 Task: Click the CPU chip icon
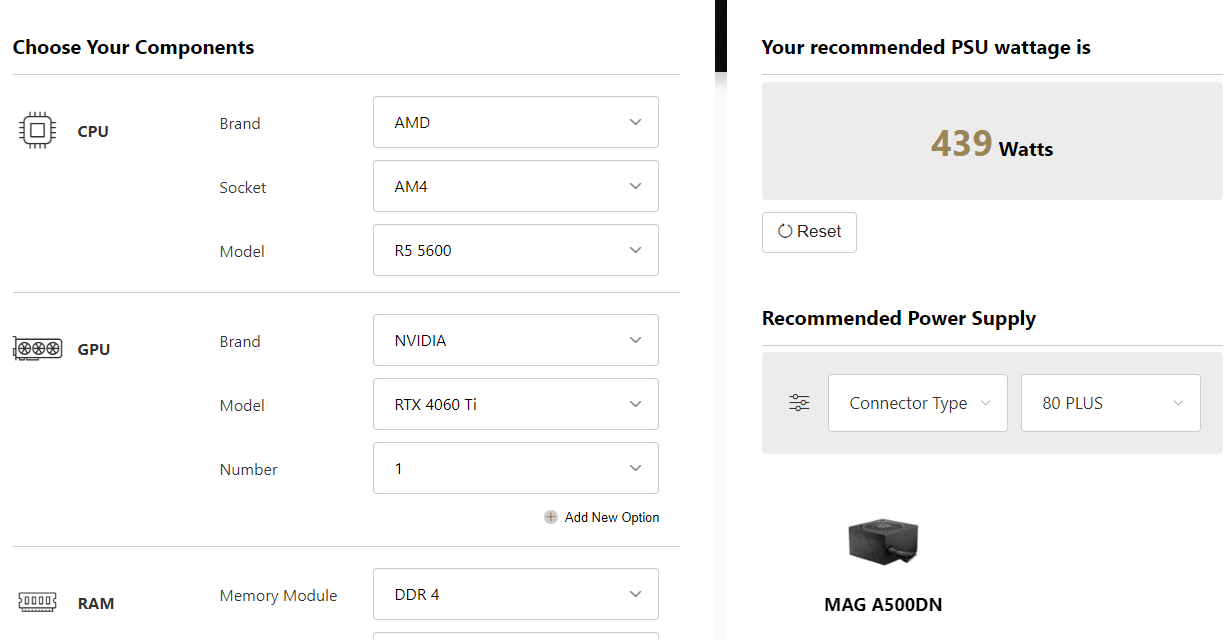[x=38, y=130]
